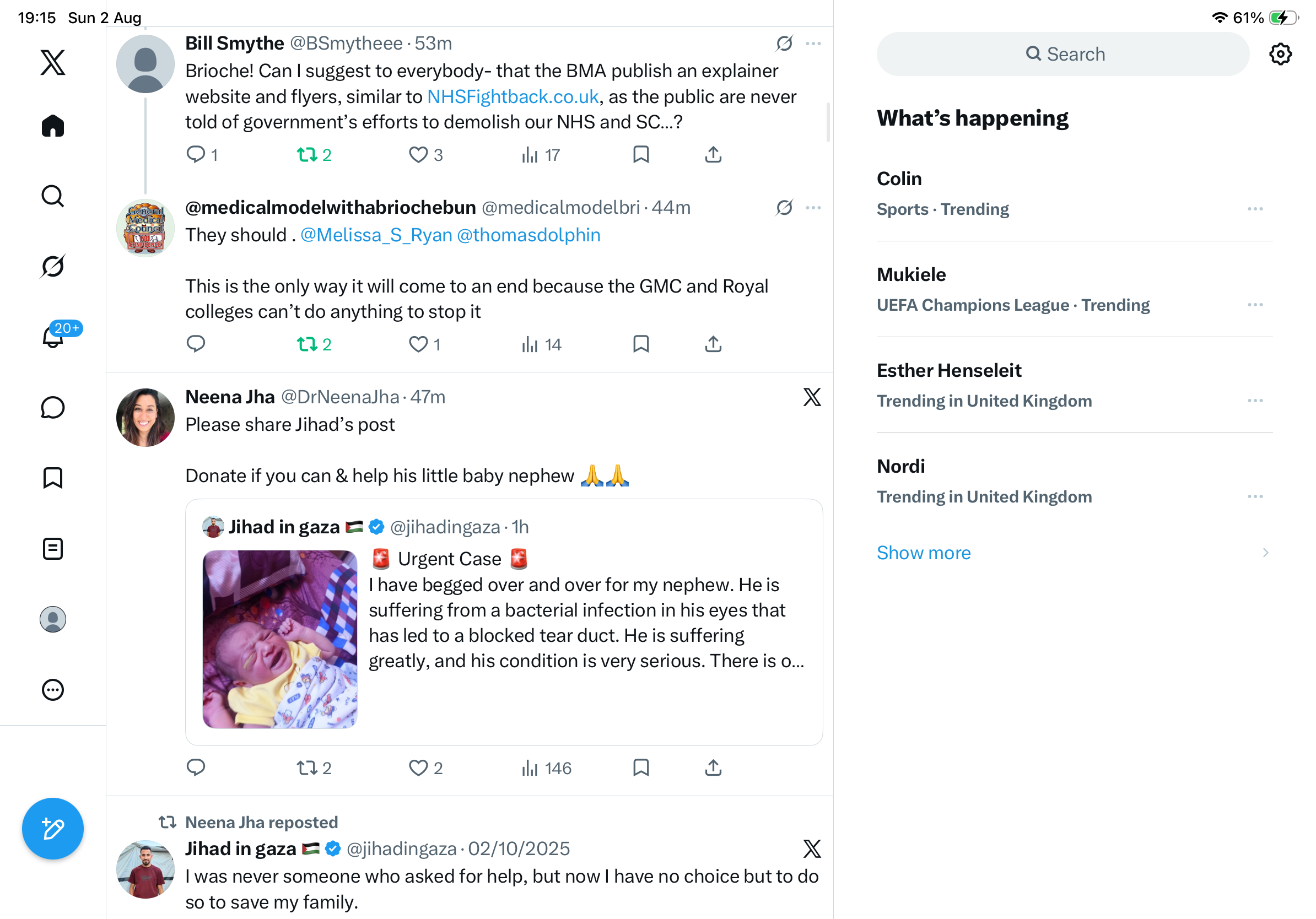The width and height of the screenshot is (1316, 919).
Task: Open Lists icon in left sidebar
Action: [x=53, y=548]
